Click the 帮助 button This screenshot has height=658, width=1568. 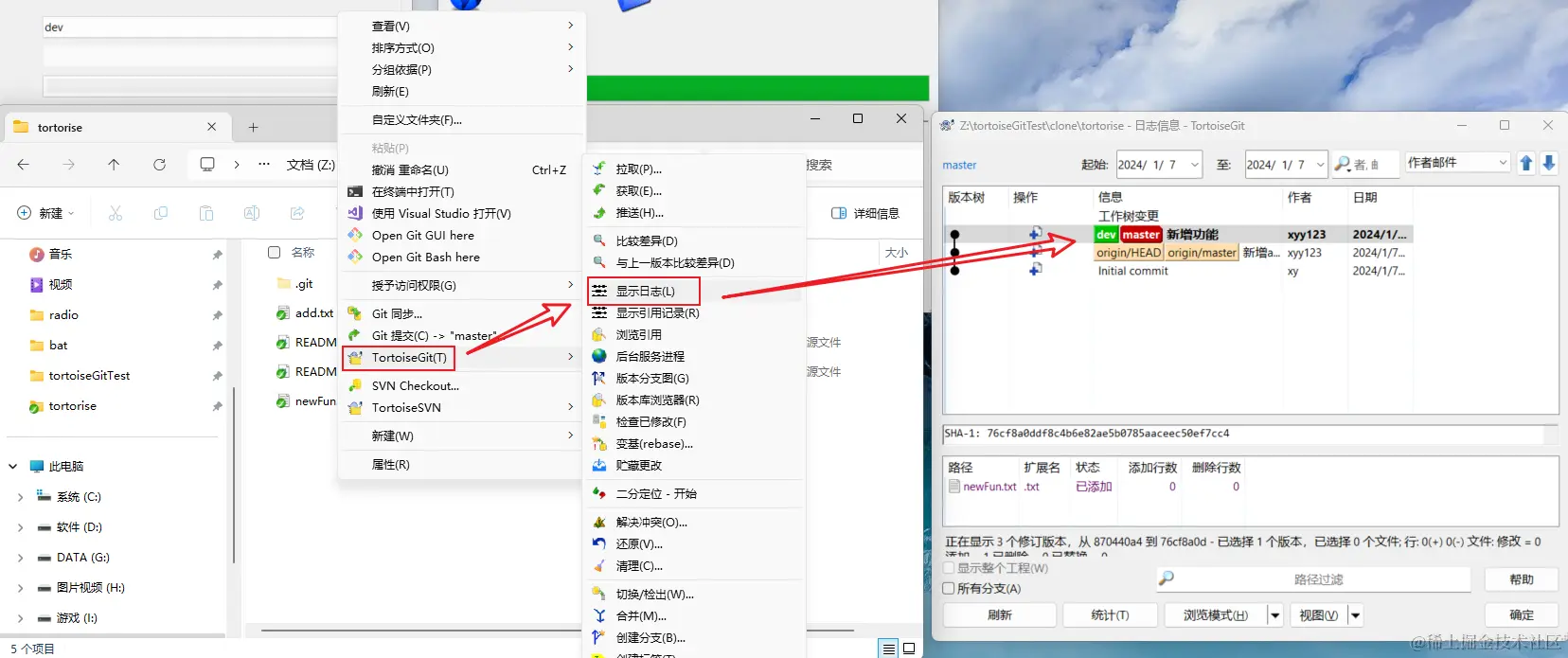pos(1521,579)
